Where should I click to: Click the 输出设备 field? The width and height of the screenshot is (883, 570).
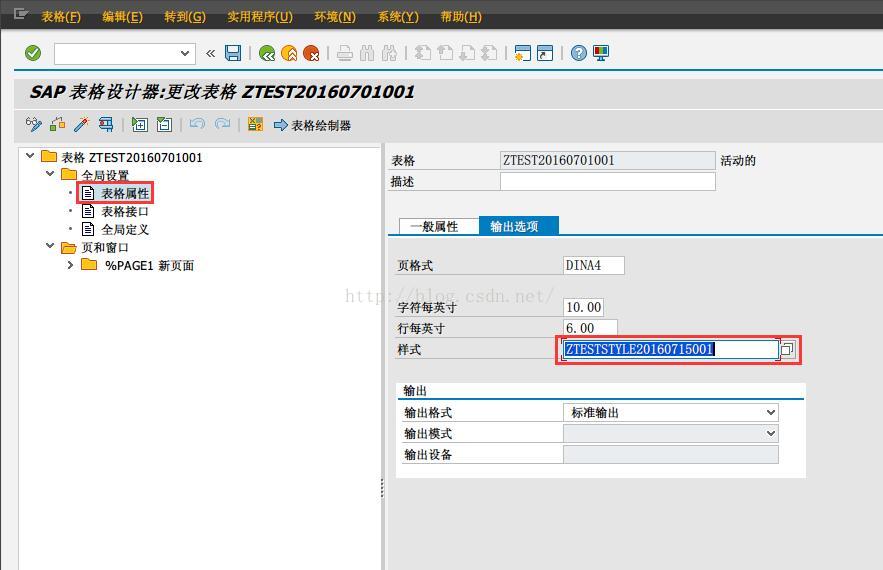point(671,455)
